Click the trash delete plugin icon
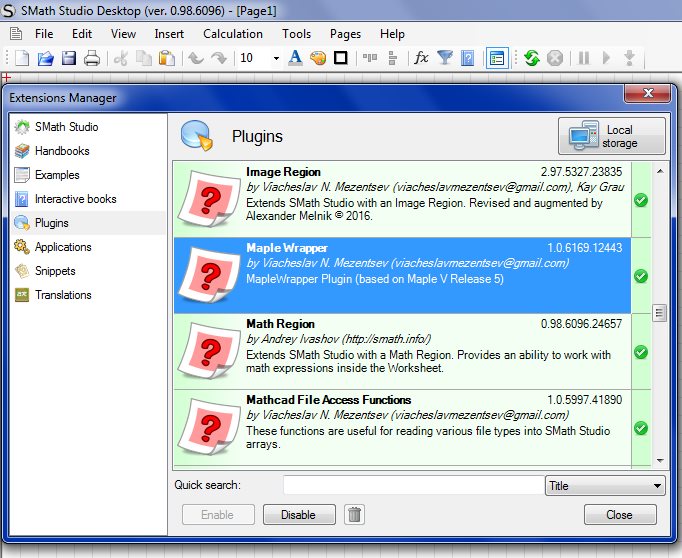 [354, 515]
